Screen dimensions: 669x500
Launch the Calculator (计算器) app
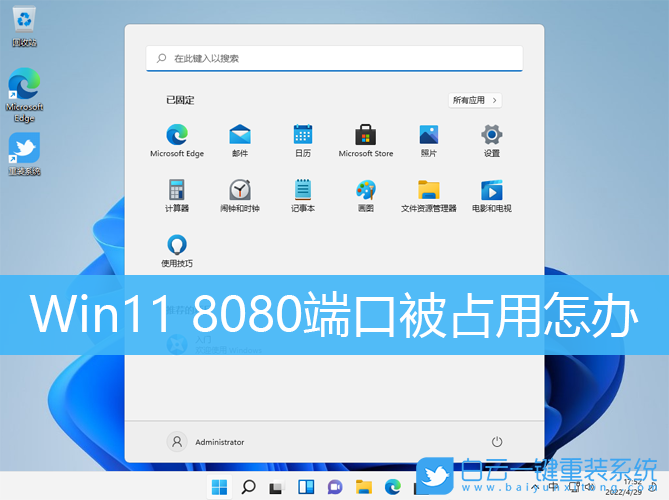(x=177, y=196)
